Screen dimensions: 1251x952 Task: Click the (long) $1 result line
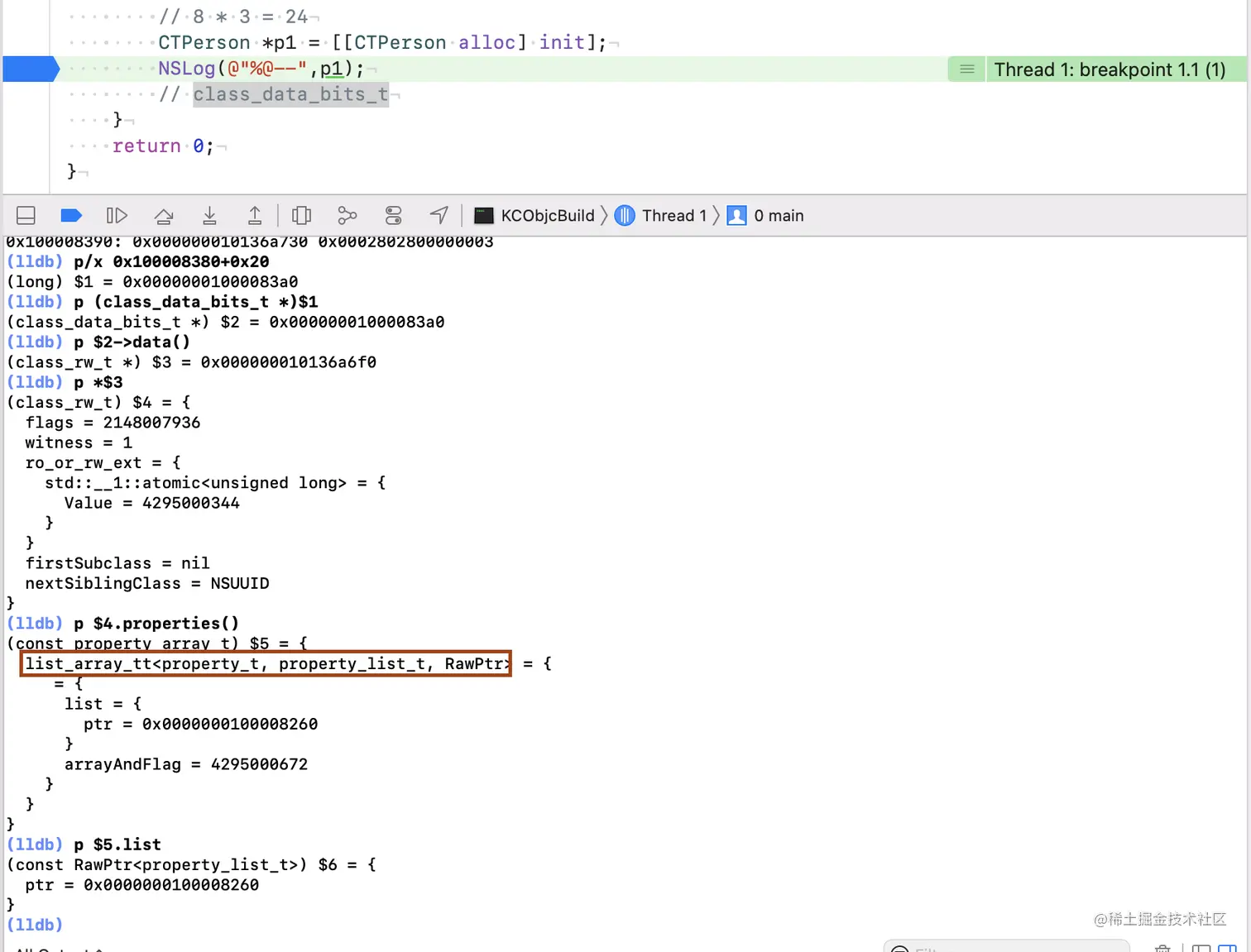click(152, 282)
